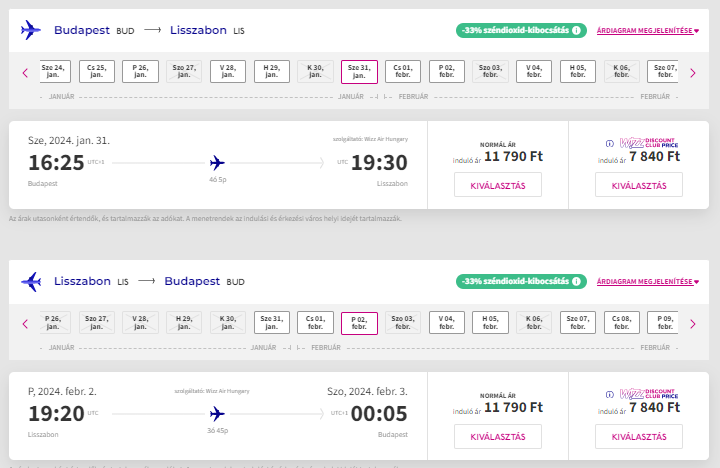Click the plane icon on 19:20 flight timeline

click(218, 414)
